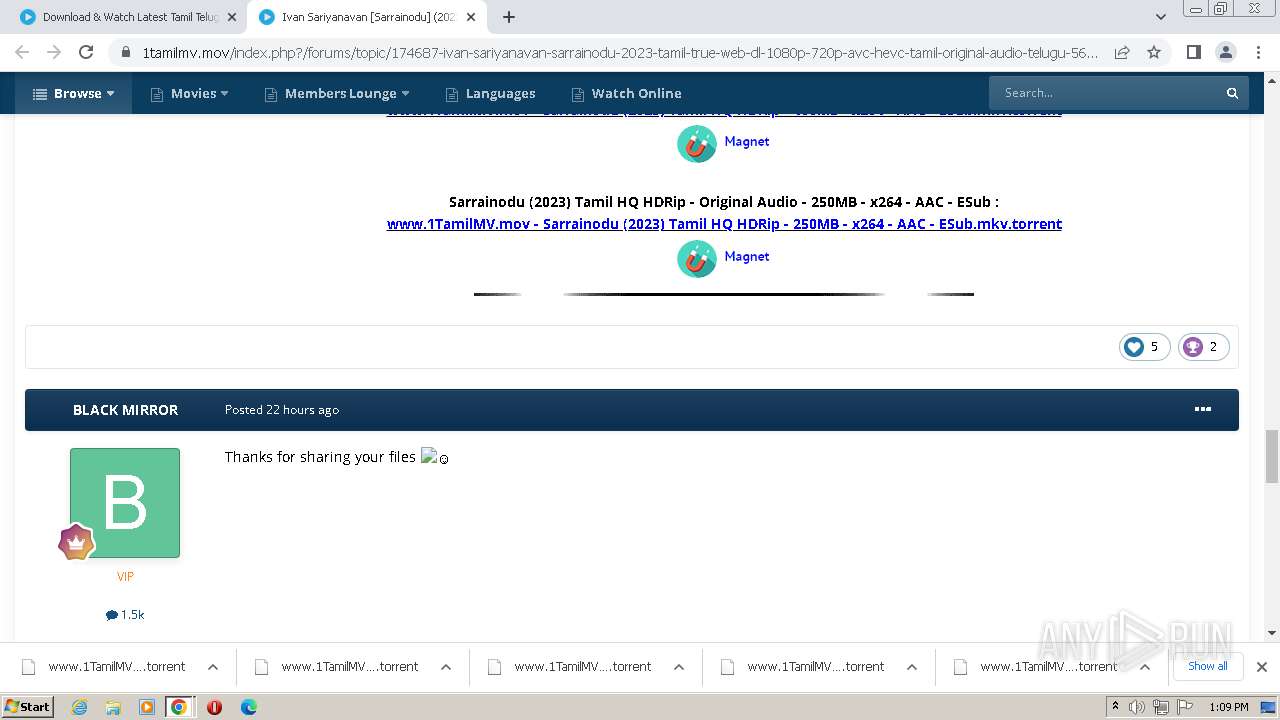Click the magnifier search button

click(1233, 93)
